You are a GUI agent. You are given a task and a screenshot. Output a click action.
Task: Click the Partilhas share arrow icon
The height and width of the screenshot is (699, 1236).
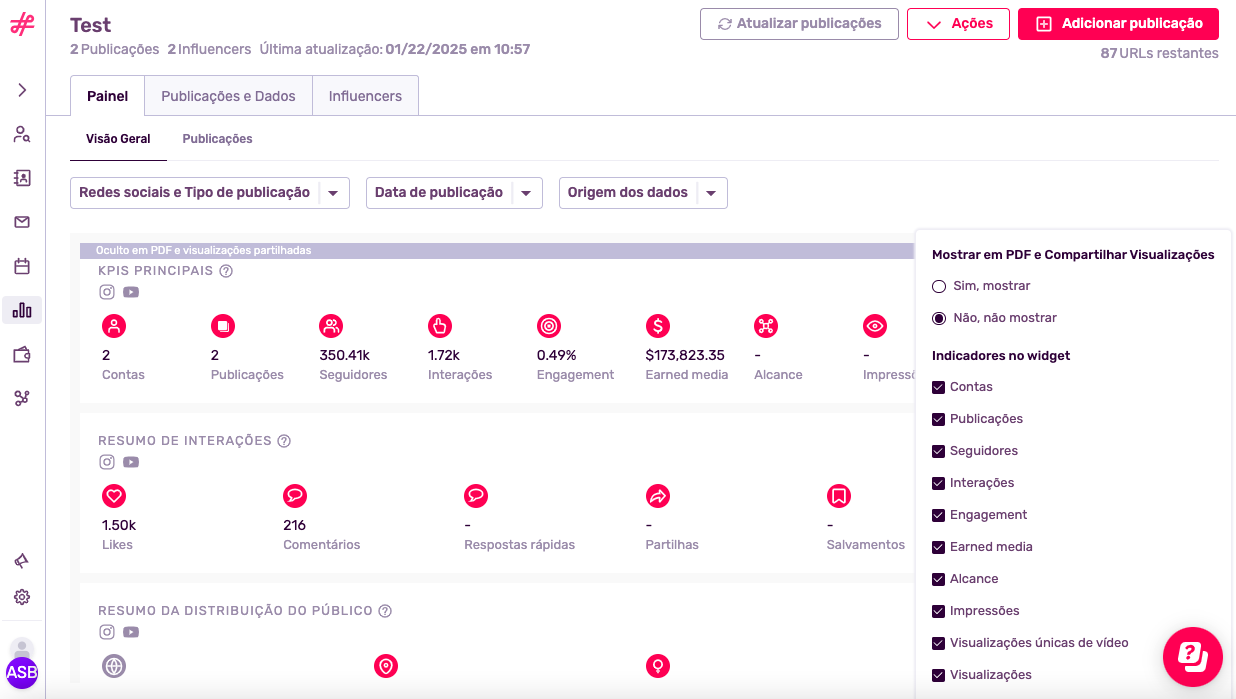[x=658, y=496]
